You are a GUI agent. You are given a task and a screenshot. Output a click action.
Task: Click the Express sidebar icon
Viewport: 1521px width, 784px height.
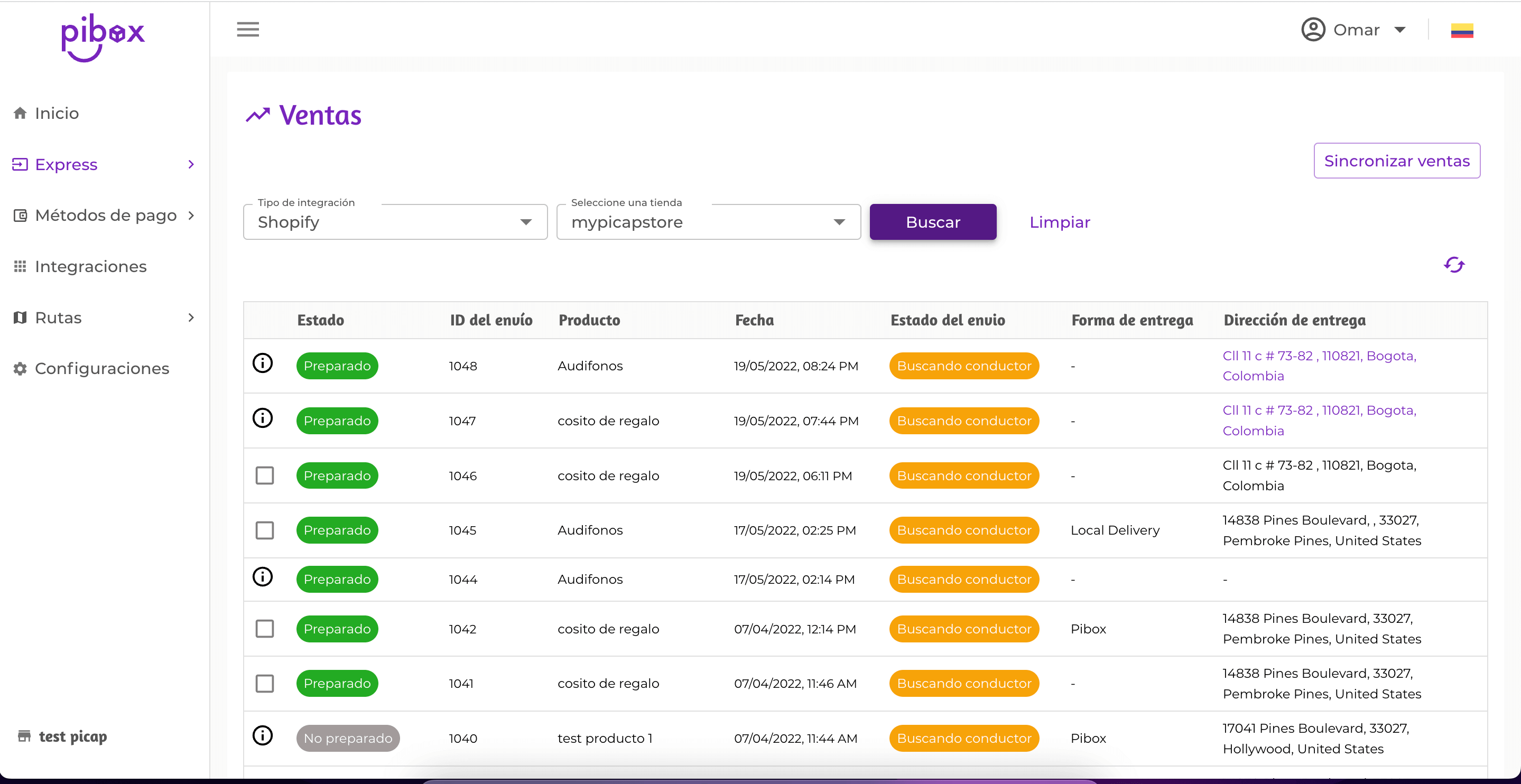click(x=20, y=164)
